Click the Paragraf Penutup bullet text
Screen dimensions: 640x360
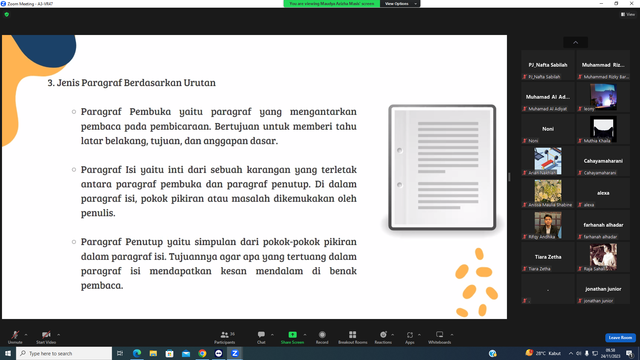[218, 263]
